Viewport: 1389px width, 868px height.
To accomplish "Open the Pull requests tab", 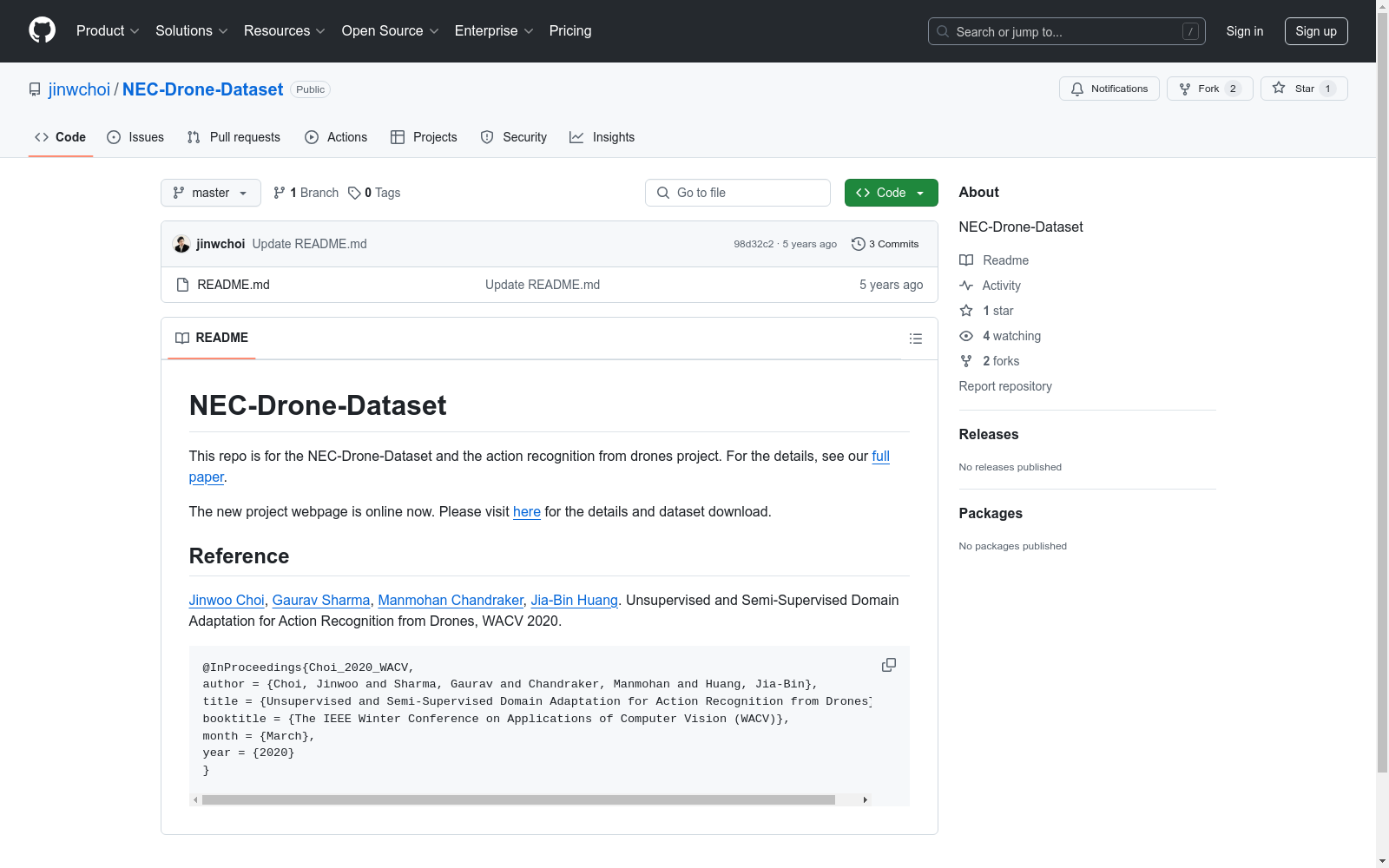I will [x=234, y=137].
